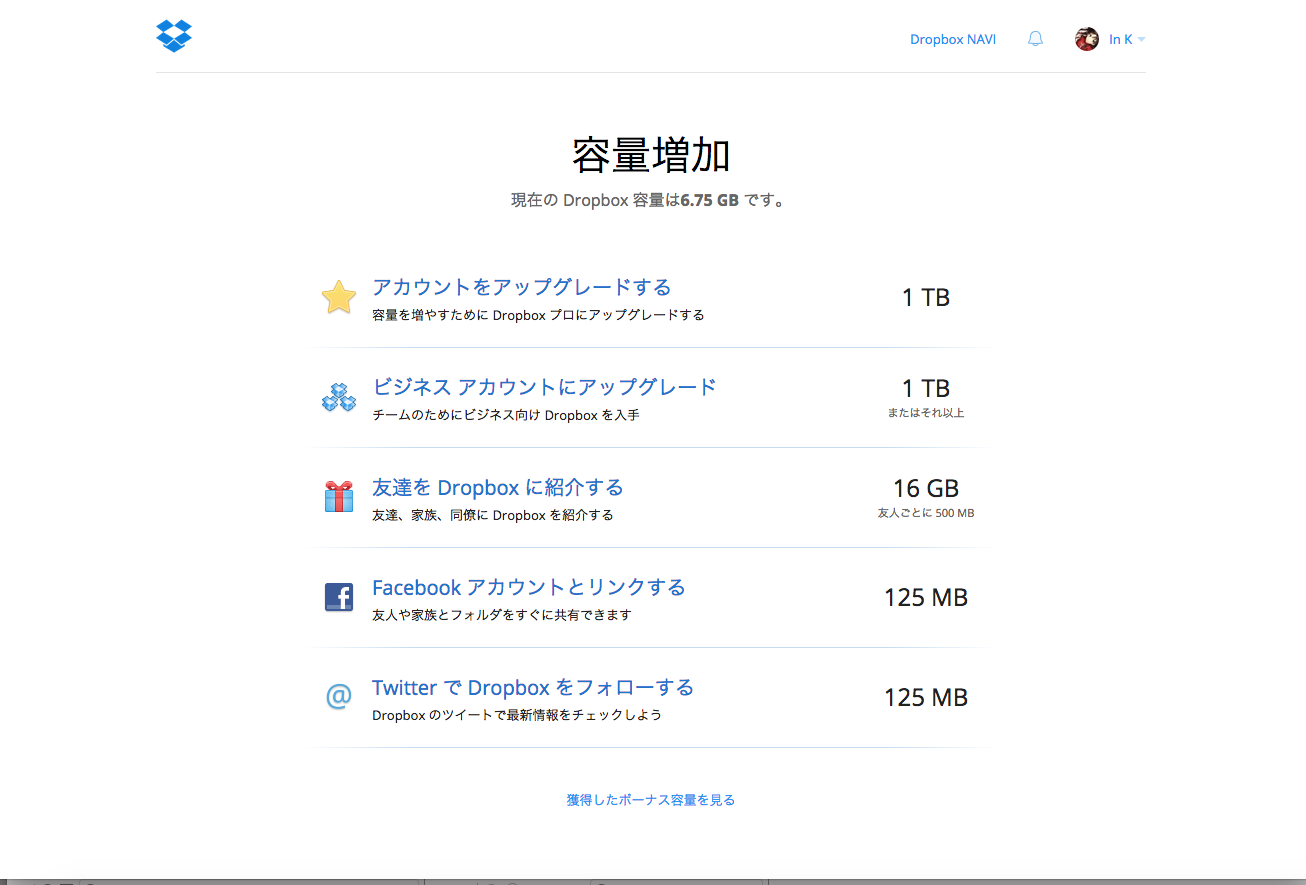Click 友達を Dropbox に紹介する link
The height and width of the screenshot is (885, 1306).
pyautogui.click(x=497, y=488)
